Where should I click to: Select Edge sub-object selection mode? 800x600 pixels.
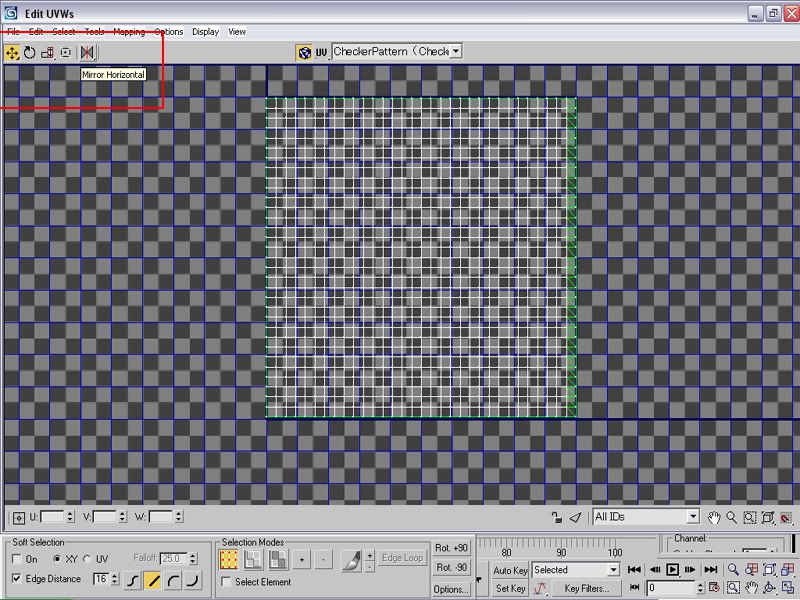tap(253, 560)
